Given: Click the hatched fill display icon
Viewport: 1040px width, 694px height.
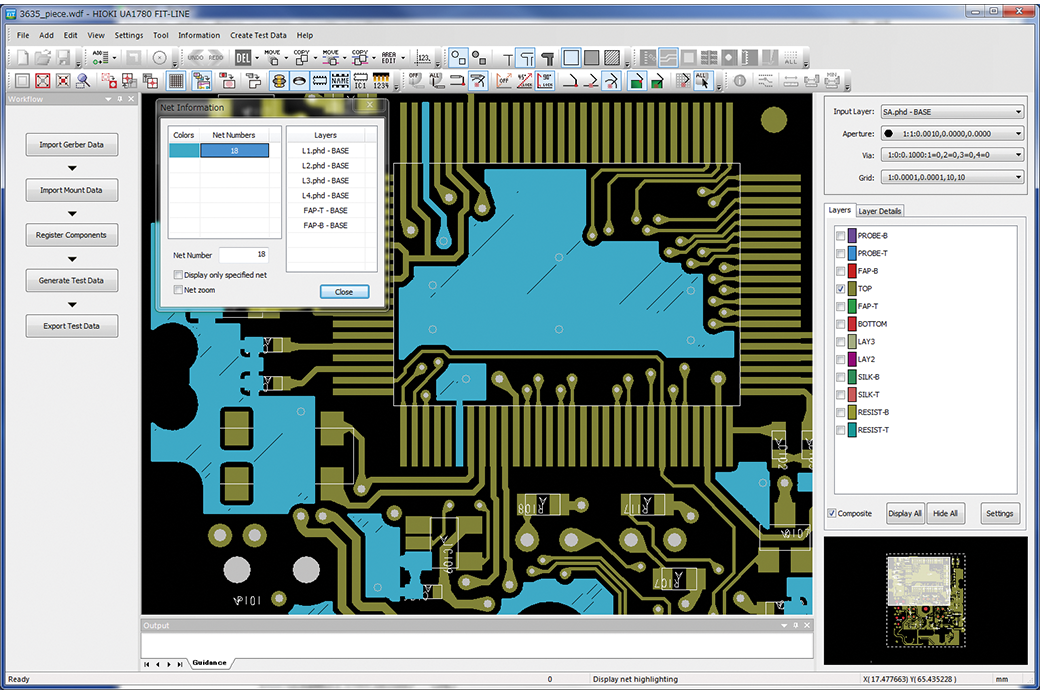Looking at the screenshot, I should (612, 58).
